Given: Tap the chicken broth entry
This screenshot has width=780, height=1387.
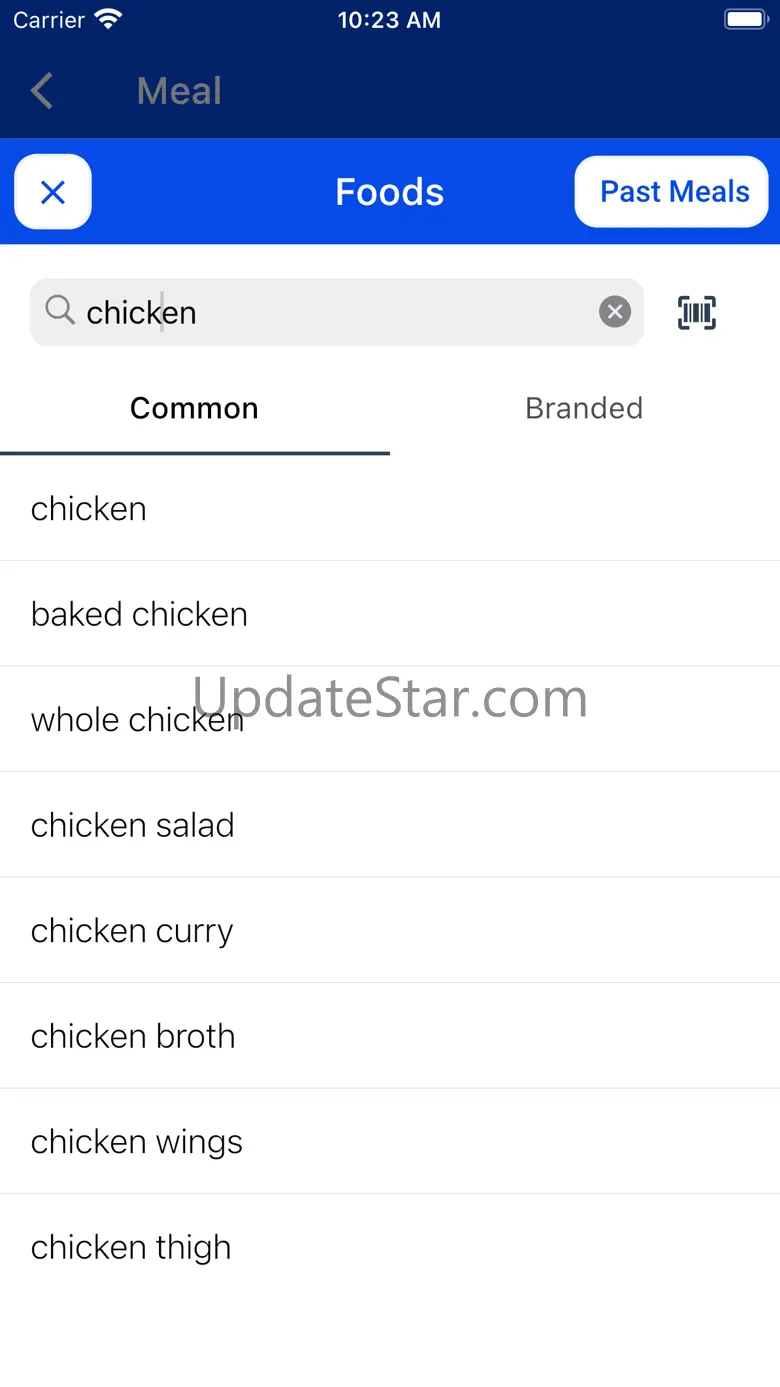Looking at the screenshot, I should pos(390,1036).
